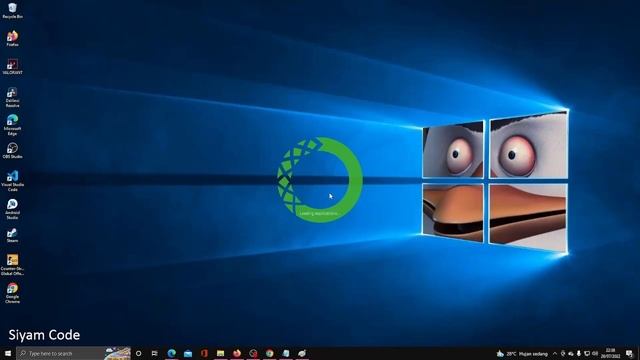Click the Type here to search box
This screenshot has height=360, width=640.
[73, 353]
